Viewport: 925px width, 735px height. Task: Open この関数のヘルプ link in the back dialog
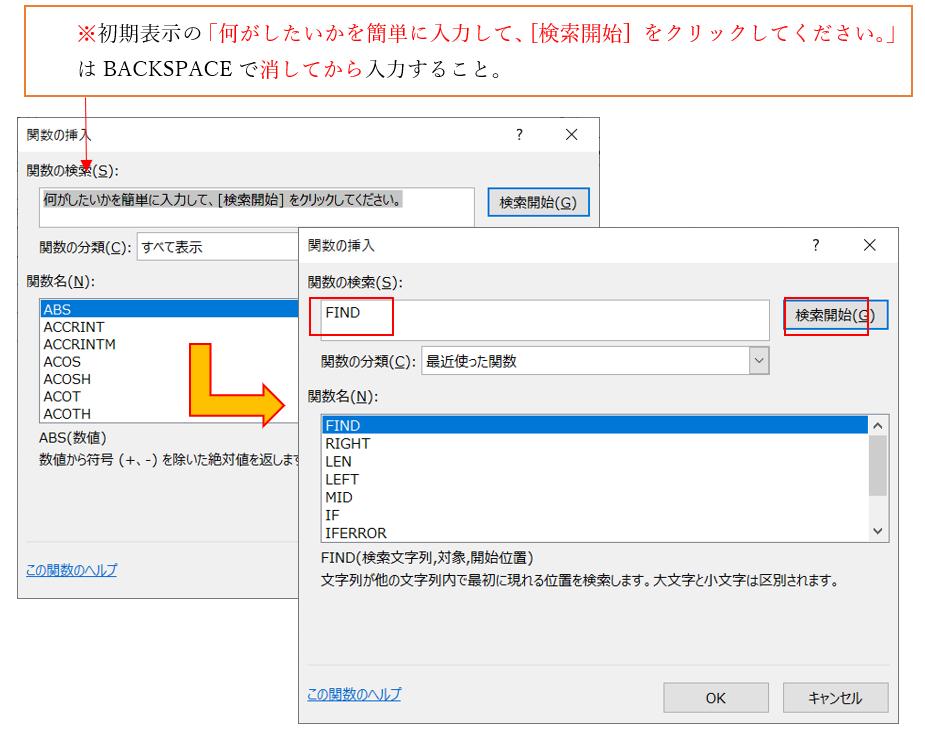coord(71,570)
